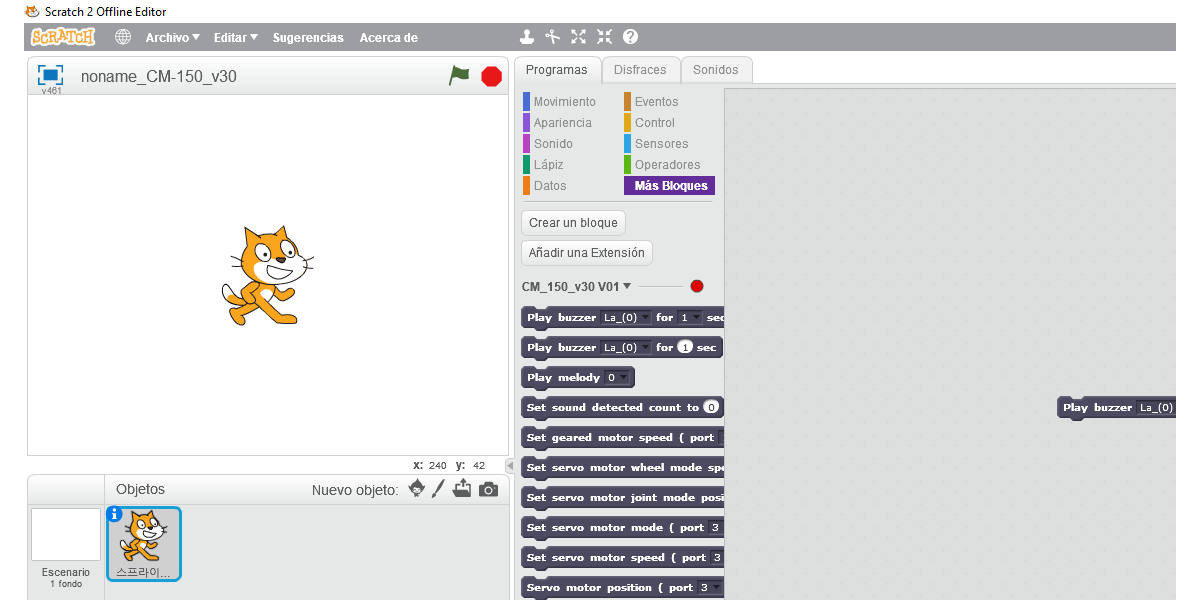Screen dimensions: 1200x600
Task: Click the Set servo motor wheel mode block
Action: point(622,468)
